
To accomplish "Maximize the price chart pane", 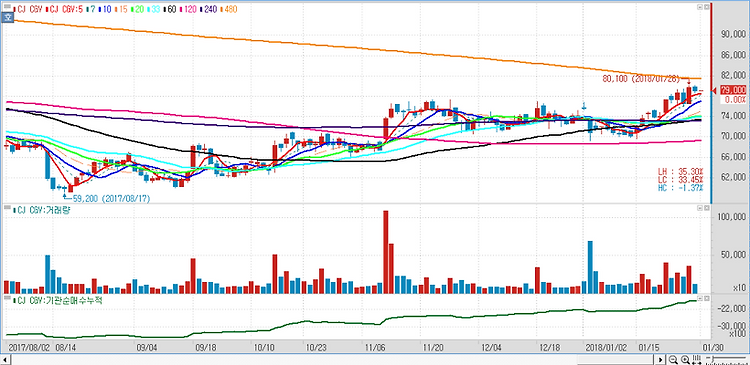I will tap(706, 7).
